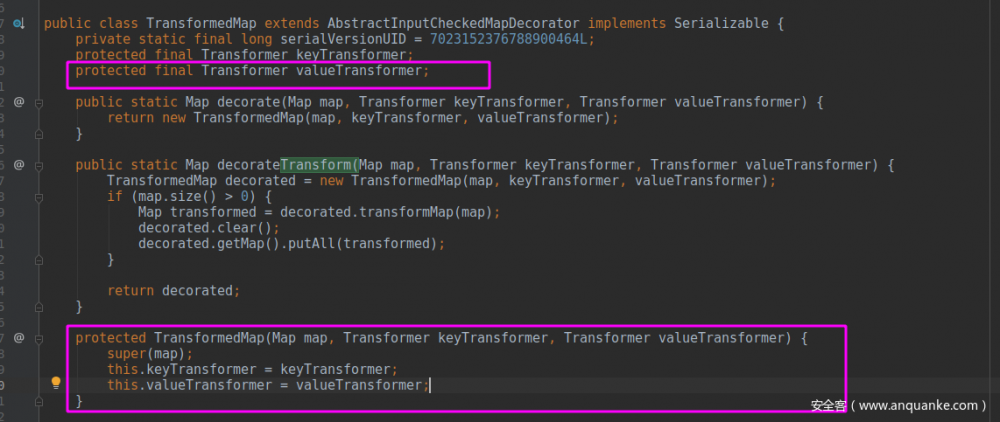The height and width of the screenshot is (422, 1000).
Task: Click the implements keyword in class declaration
Action: coord(627,24)
